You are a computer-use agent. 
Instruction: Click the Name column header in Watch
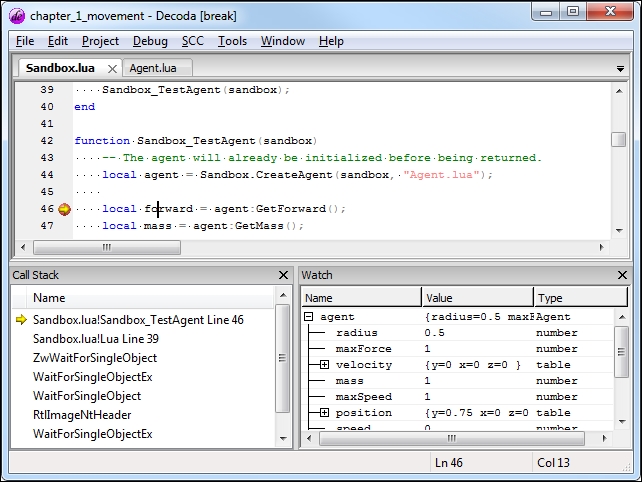click(362, 298)
